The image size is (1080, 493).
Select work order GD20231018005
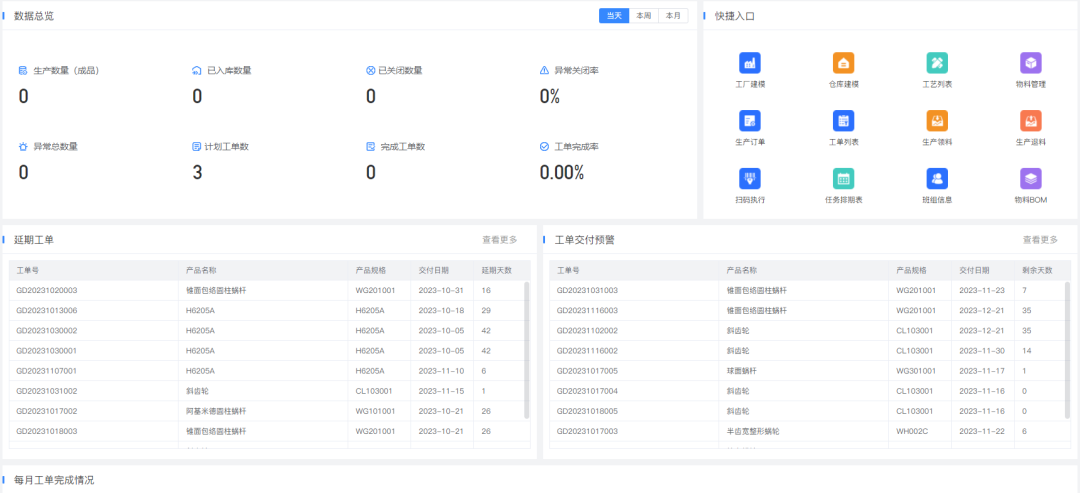pos(588,411)
